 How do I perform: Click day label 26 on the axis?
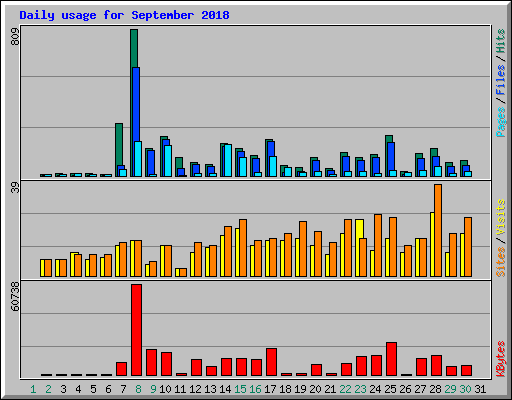405,389
